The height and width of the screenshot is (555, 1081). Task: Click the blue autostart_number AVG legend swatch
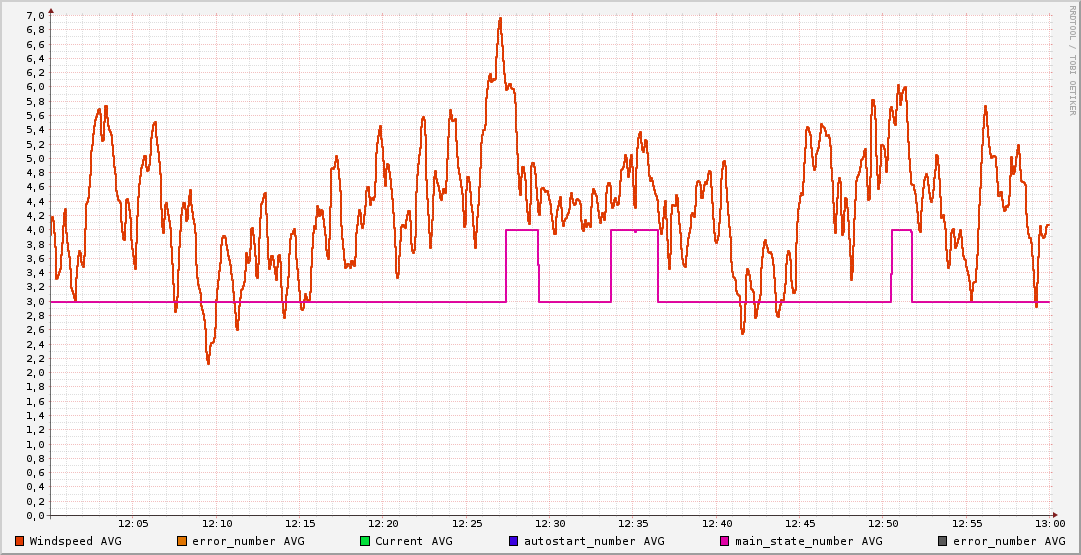[x=514, y=541]
